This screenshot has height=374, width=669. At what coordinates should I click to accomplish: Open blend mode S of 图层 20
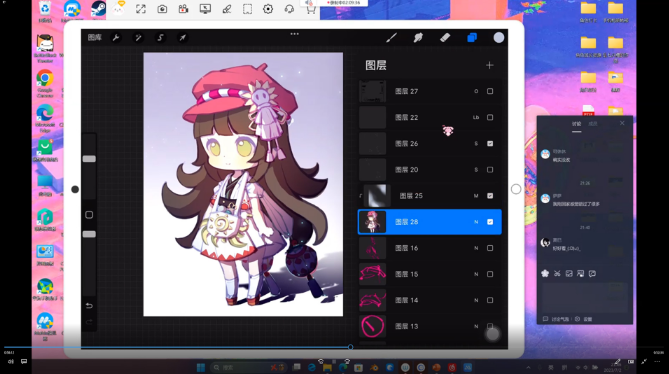point(476,170)
